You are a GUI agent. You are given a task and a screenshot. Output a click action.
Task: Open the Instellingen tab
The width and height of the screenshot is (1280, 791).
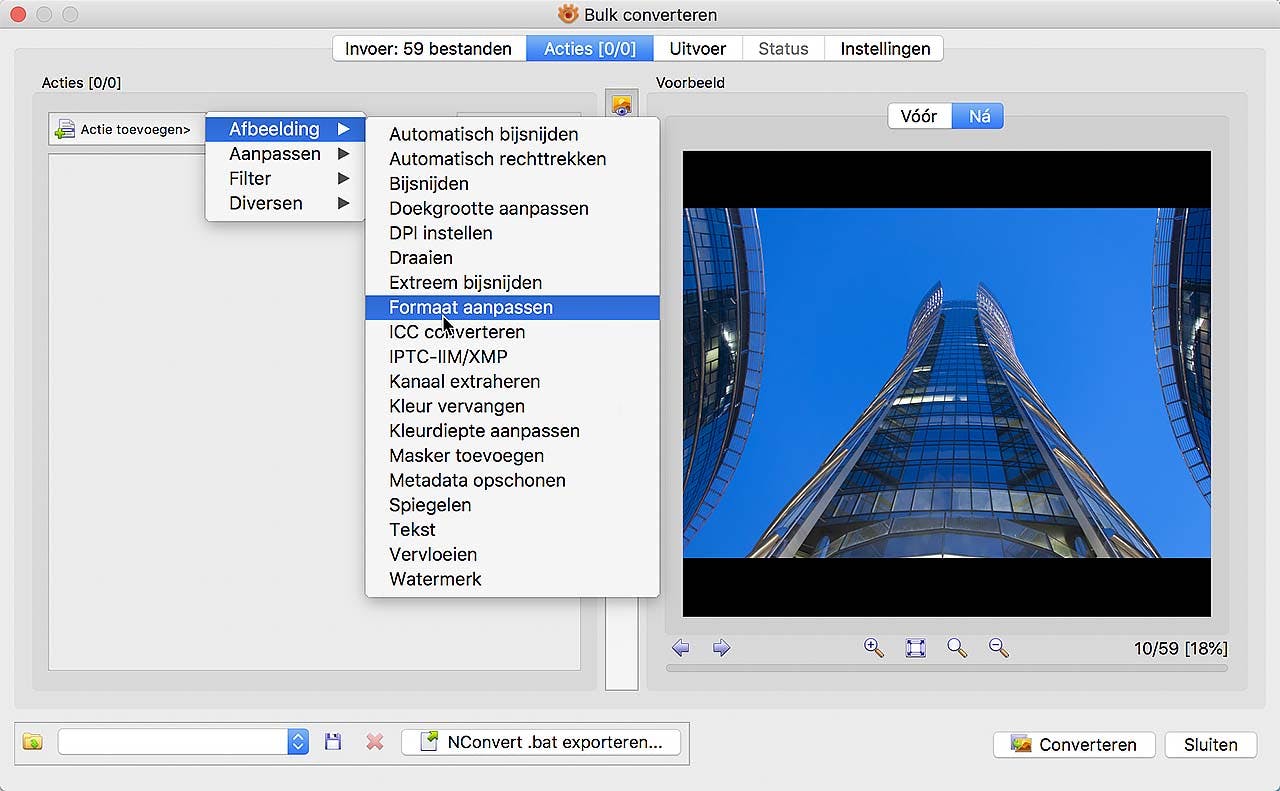coord(885,48)
